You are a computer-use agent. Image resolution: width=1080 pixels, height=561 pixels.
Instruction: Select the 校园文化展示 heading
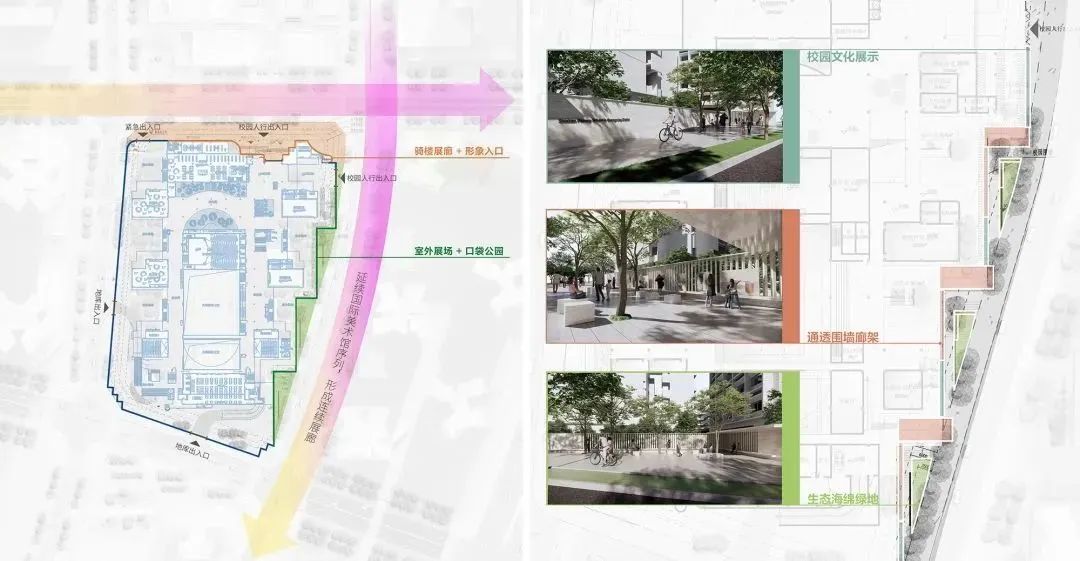[842, 57]
